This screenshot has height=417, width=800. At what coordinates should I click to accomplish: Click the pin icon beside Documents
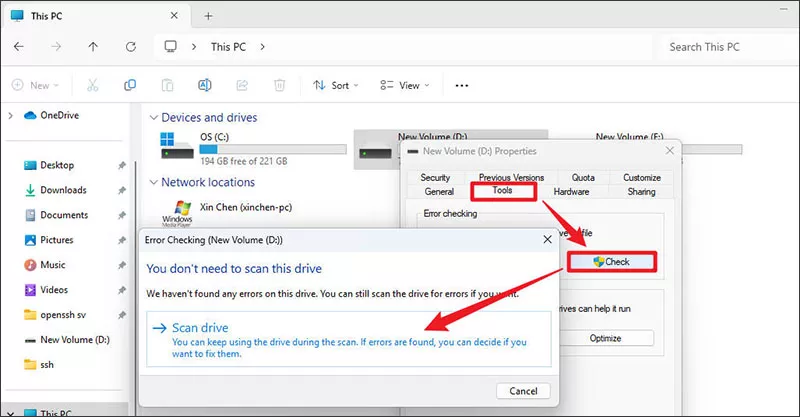click(x=121, y=215)
